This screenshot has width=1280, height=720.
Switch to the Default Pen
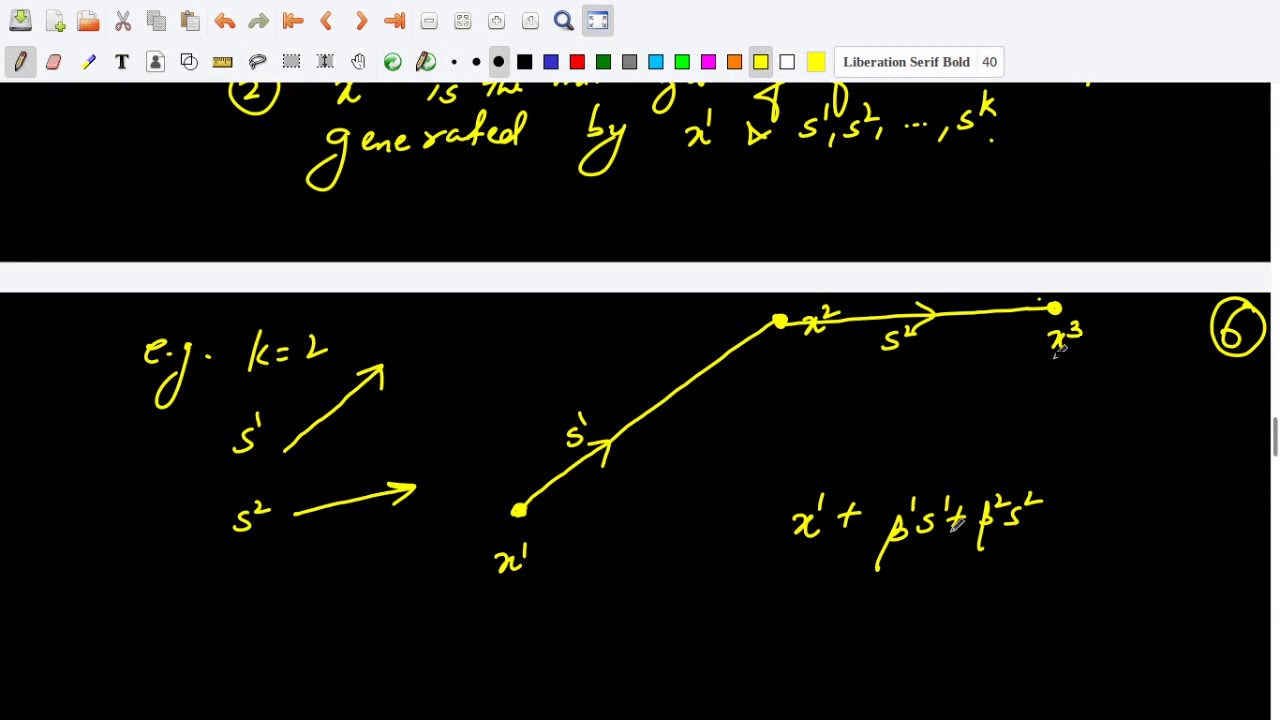pos(426,62)
